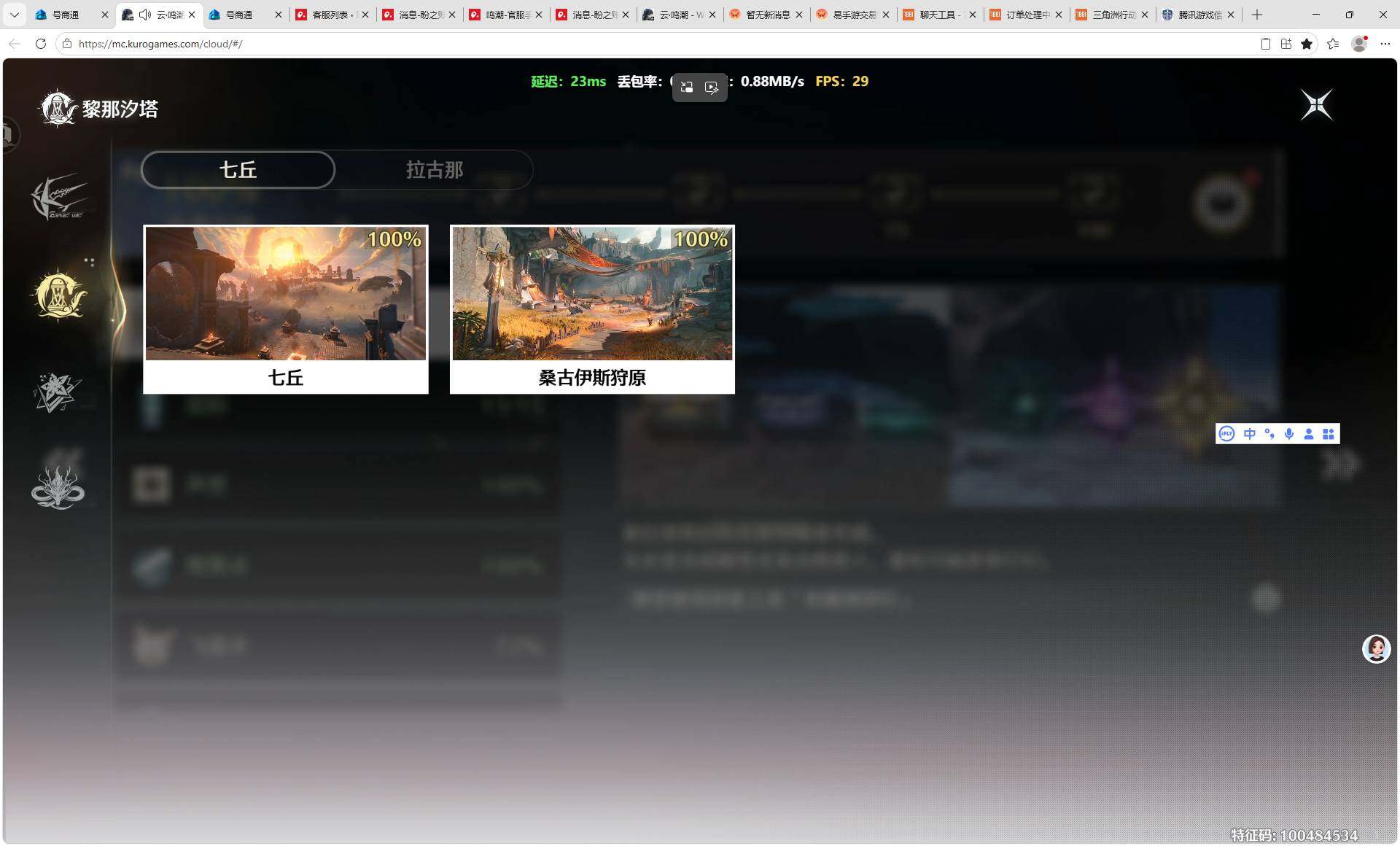Click the blurred double-arrow next button
Image resolution: width=1400 pixels, height=846 pixels.
coord(1340,464)
